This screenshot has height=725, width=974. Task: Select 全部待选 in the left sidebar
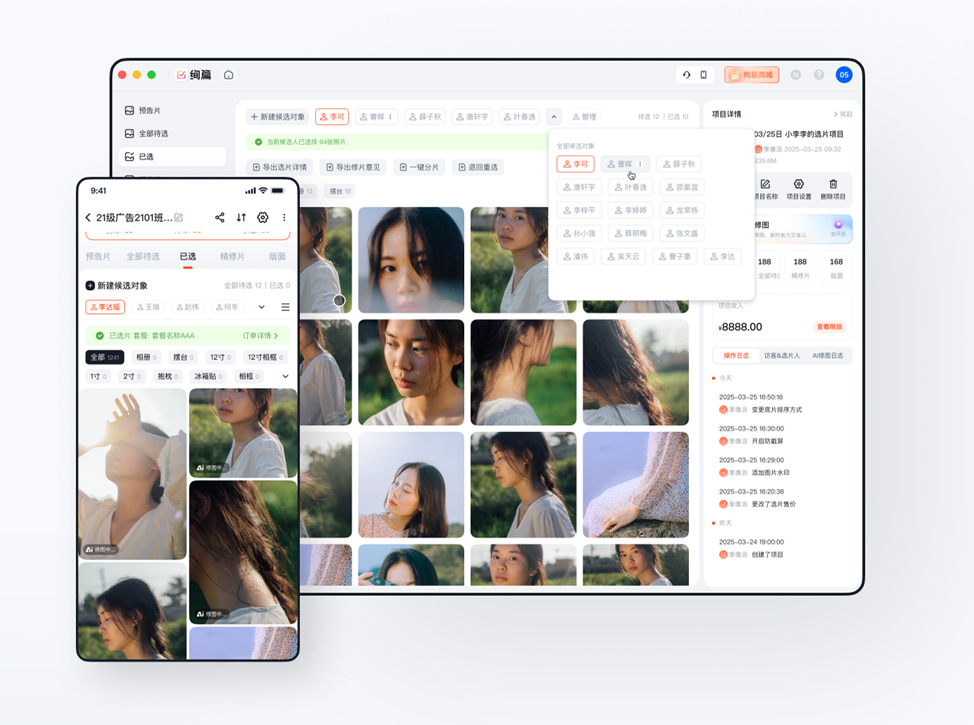pos(153,133)
